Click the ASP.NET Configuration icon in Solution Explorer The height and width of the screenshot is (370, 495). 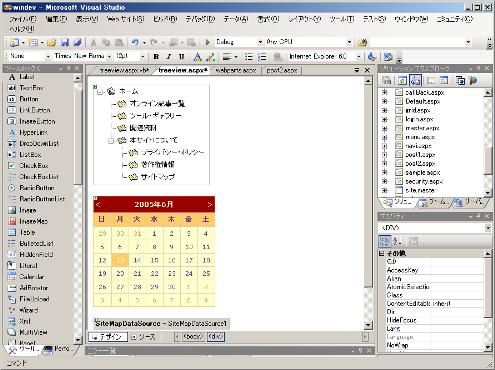[473, 80]
